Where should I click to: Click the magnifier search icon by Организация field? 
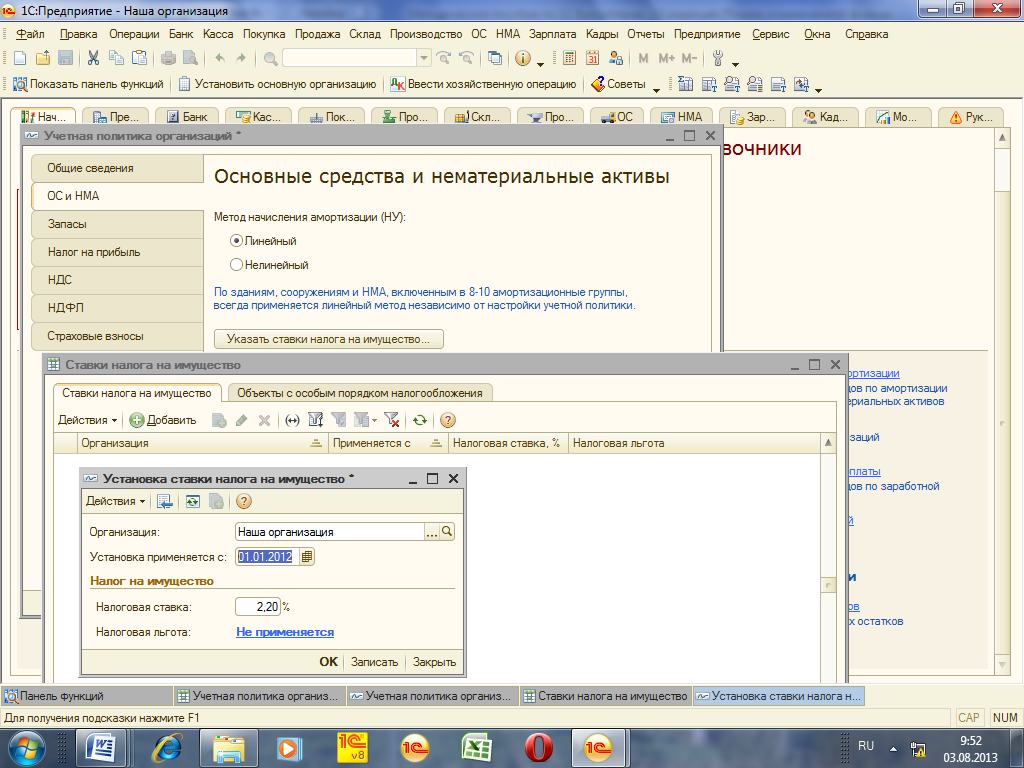(447, 532)
